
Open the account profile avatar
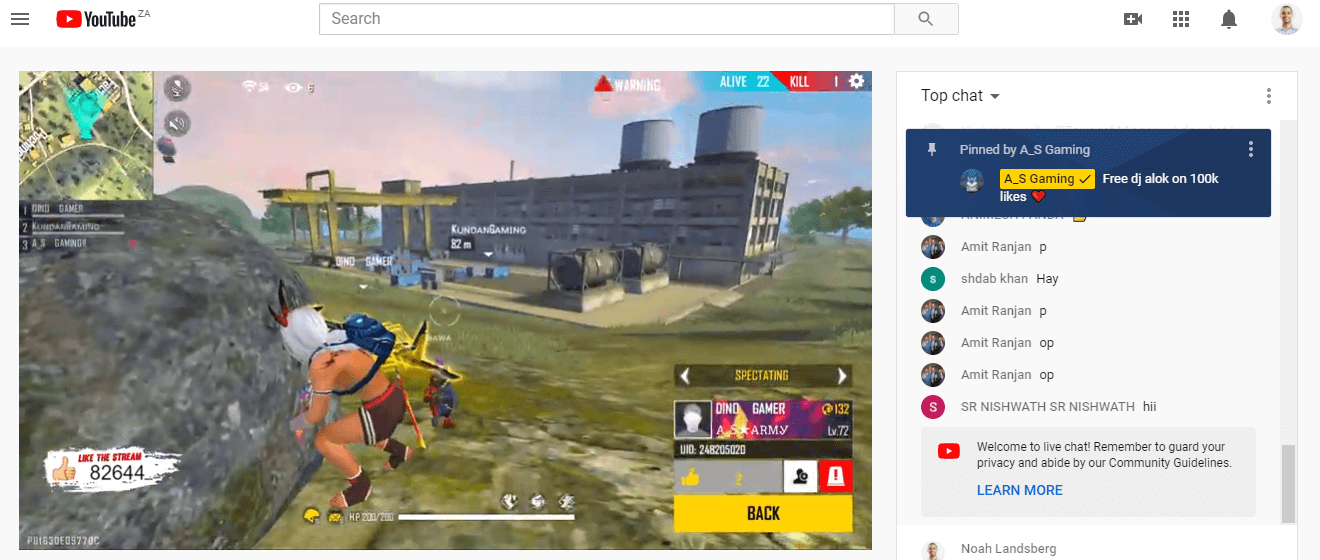(1287, 19)
